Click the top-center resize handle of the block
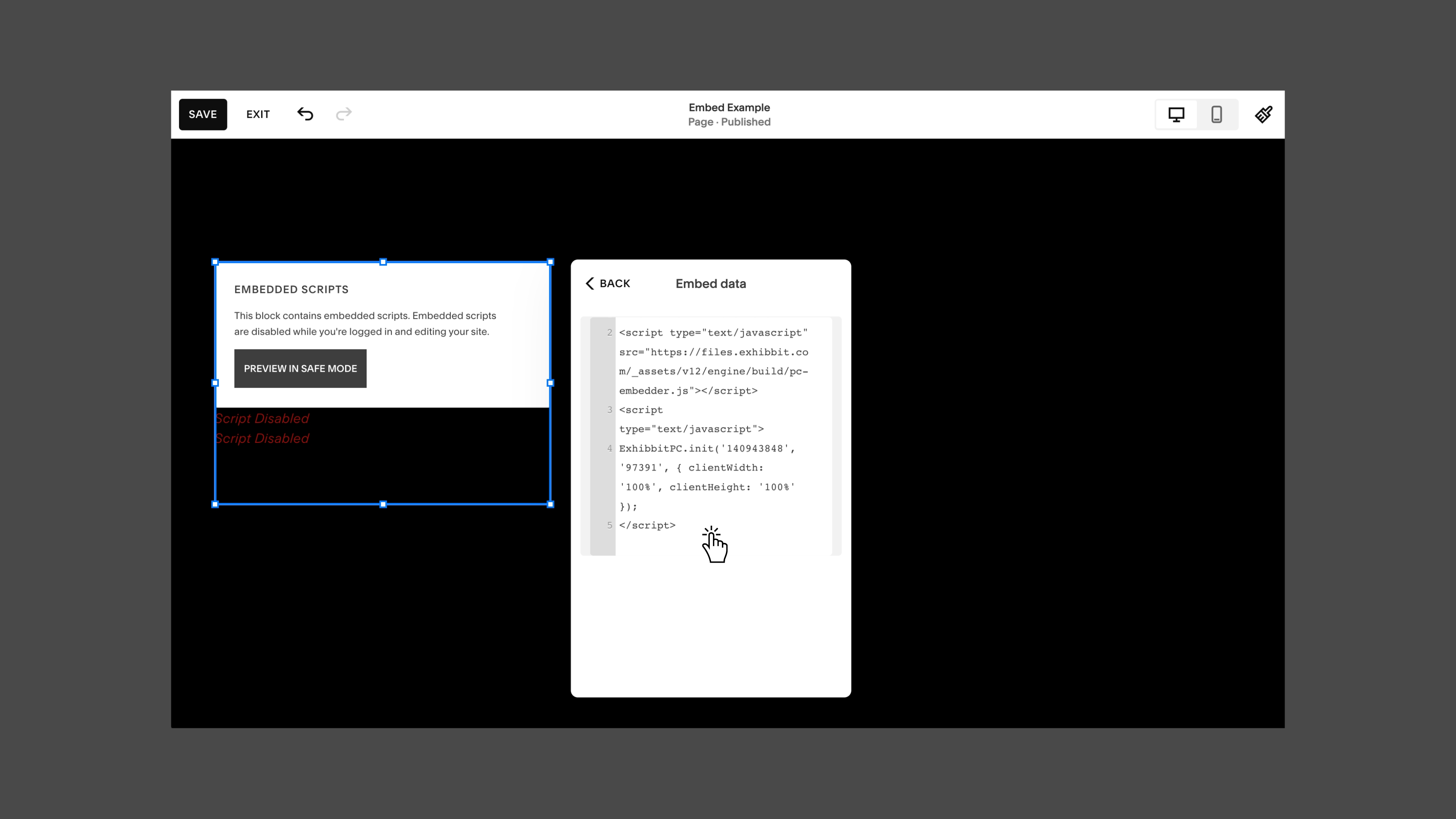The image size is (1456, 819). [x=383, y=262]
